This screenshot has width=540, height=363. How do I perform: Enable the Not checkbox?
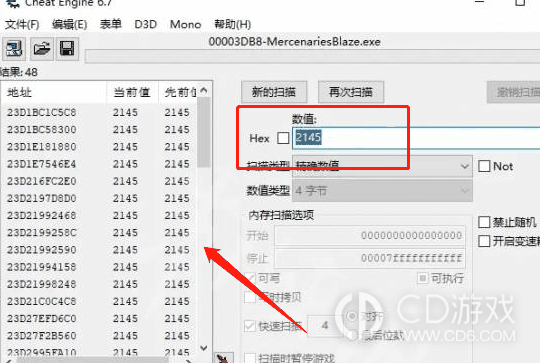484,166
